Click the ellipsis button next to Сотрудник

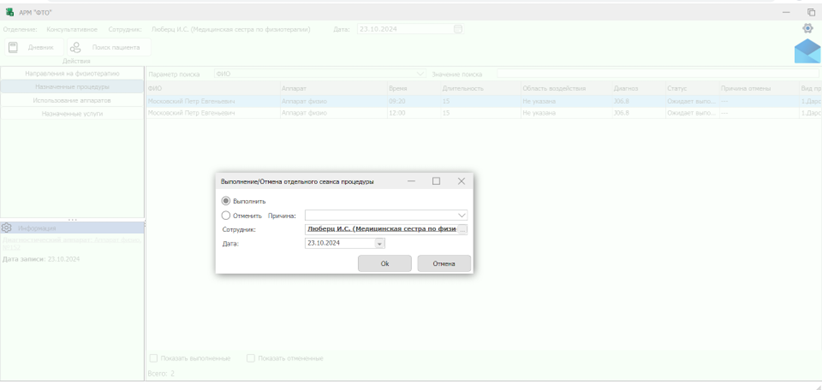pyautogui.click(x=462, y=229)
